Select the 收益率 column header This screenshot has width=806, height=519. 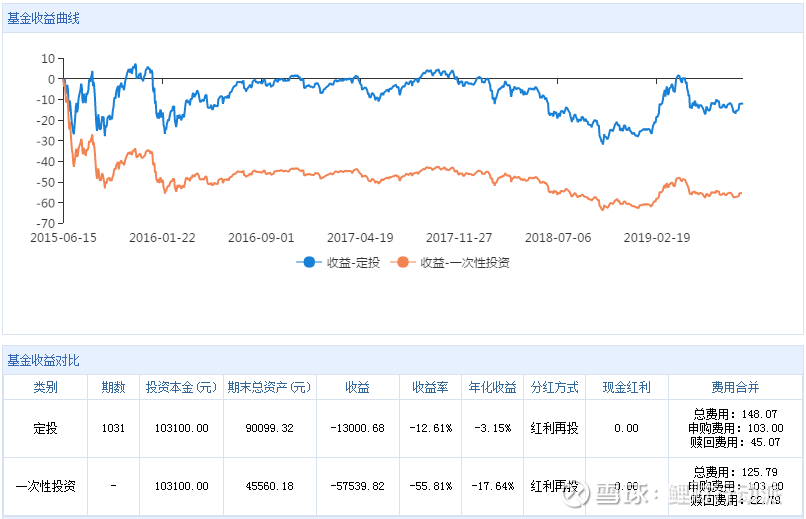click(x=430, y=387)
